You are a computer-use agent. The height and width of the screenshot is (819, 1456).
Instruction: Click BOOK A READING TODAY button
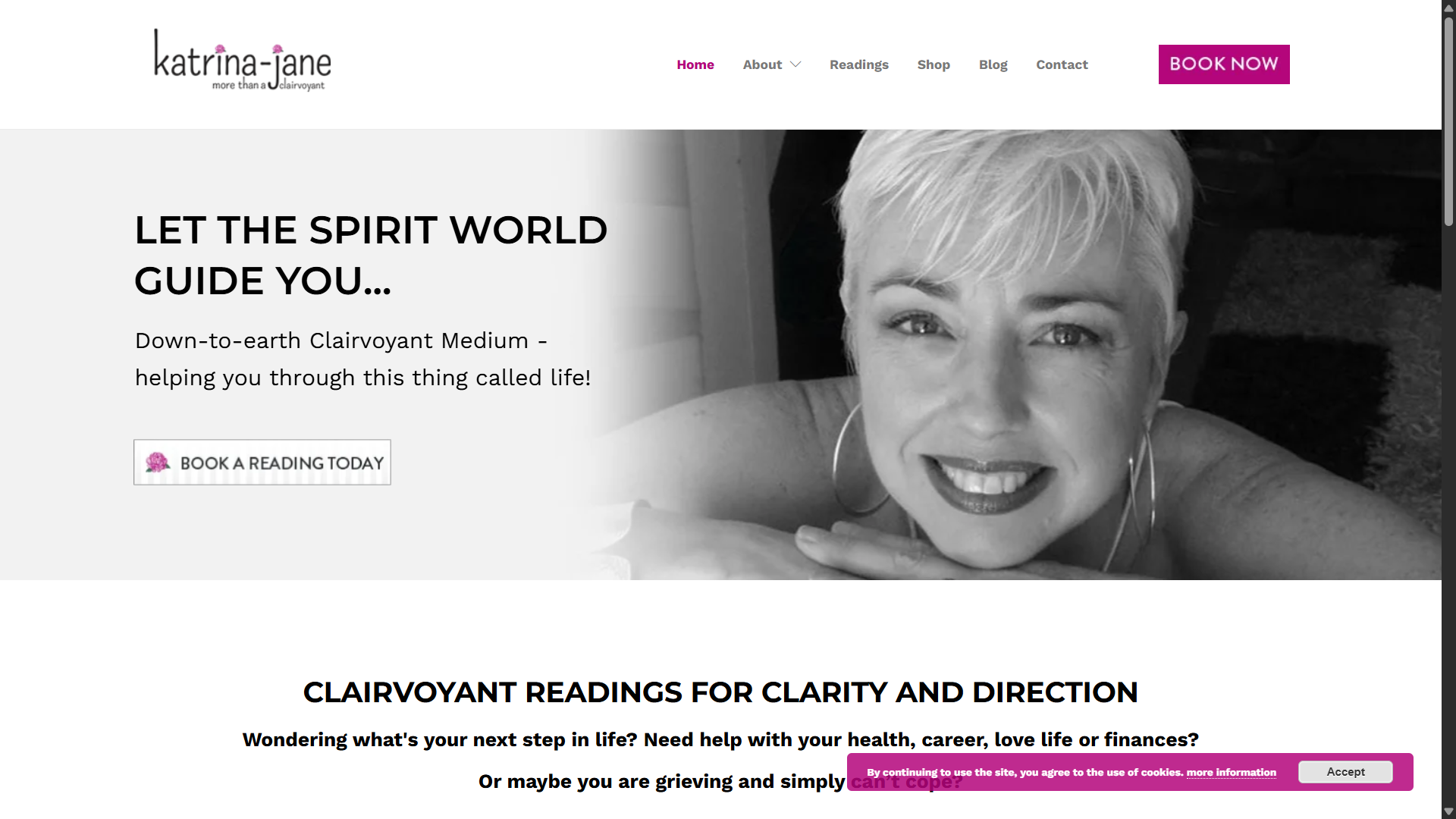click(x=262, y=463)
